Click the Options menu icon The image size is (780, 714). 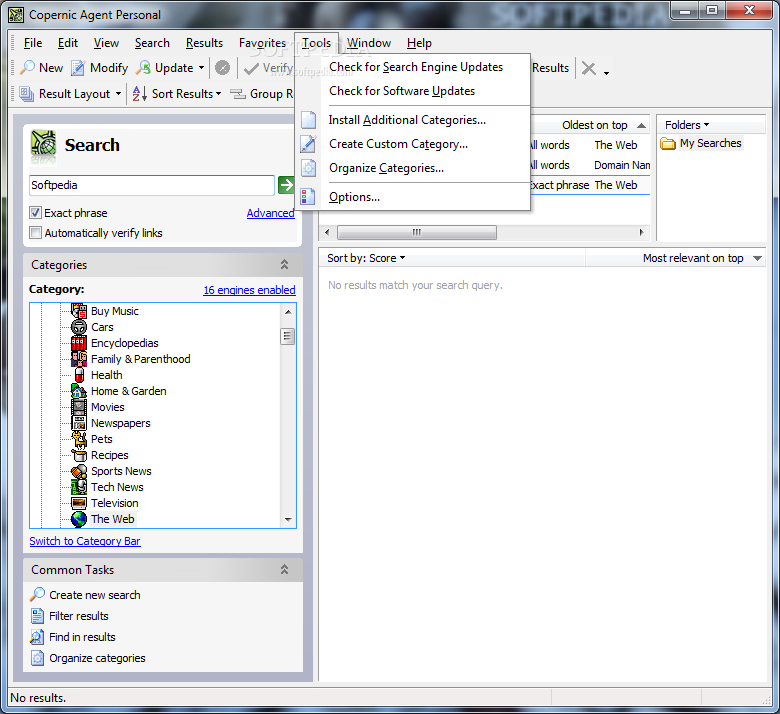pos(308,197)
